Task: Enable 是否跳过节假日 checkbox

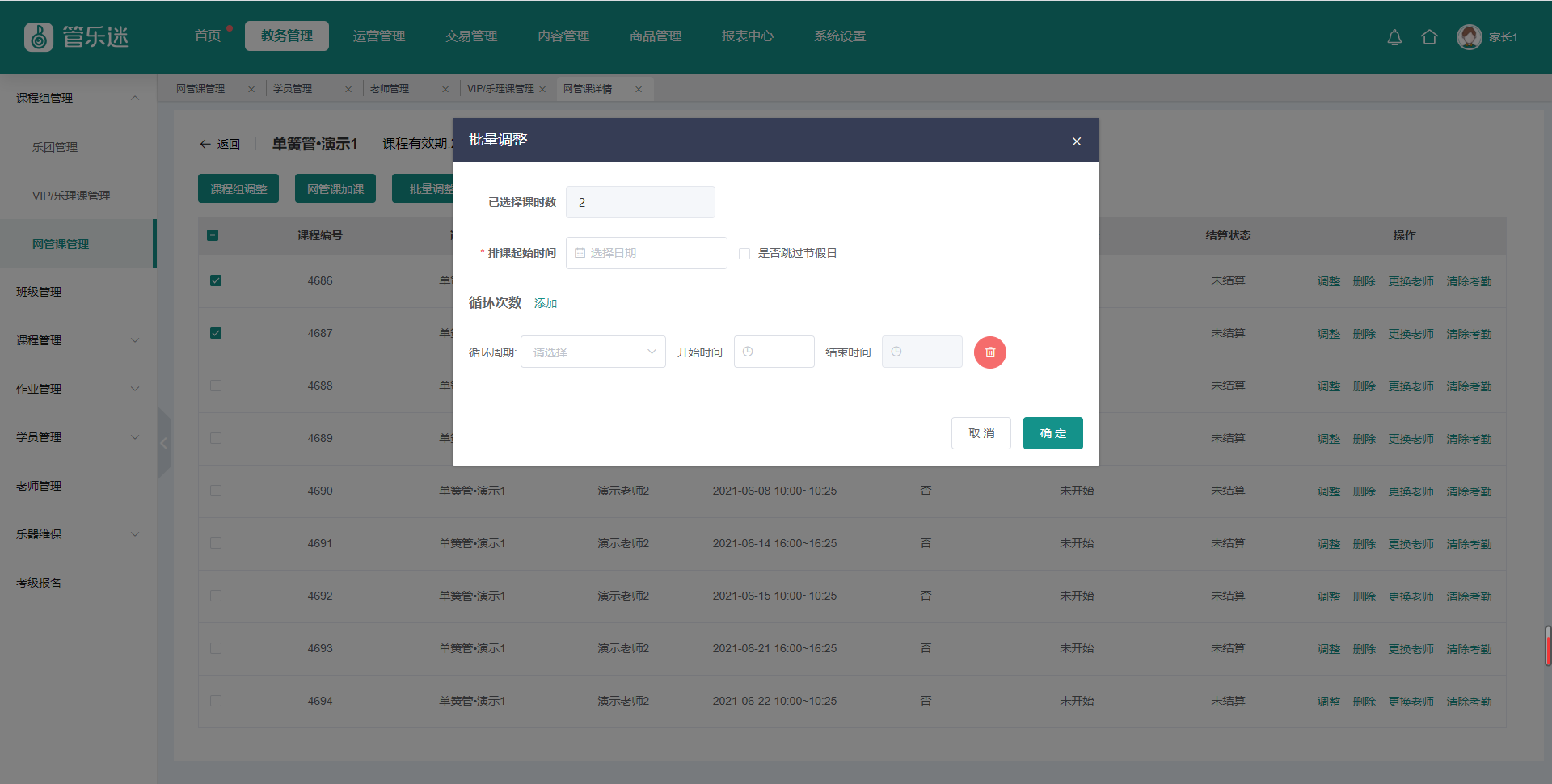Action: coord(744,254)
